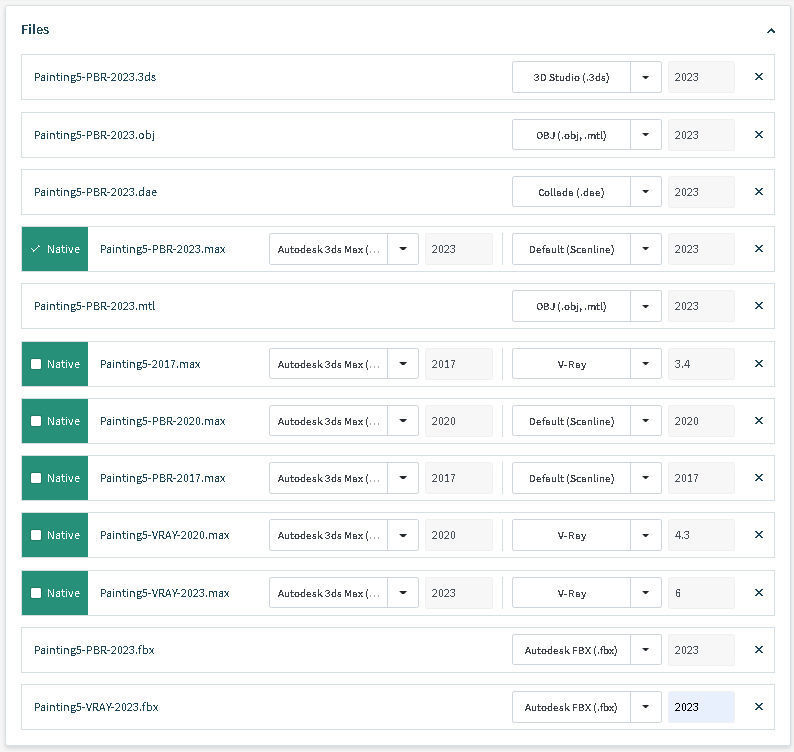Open Collada (.dae) format dropdown
The height and width of the screenshot is (752, 794).
tap(646, 192)
